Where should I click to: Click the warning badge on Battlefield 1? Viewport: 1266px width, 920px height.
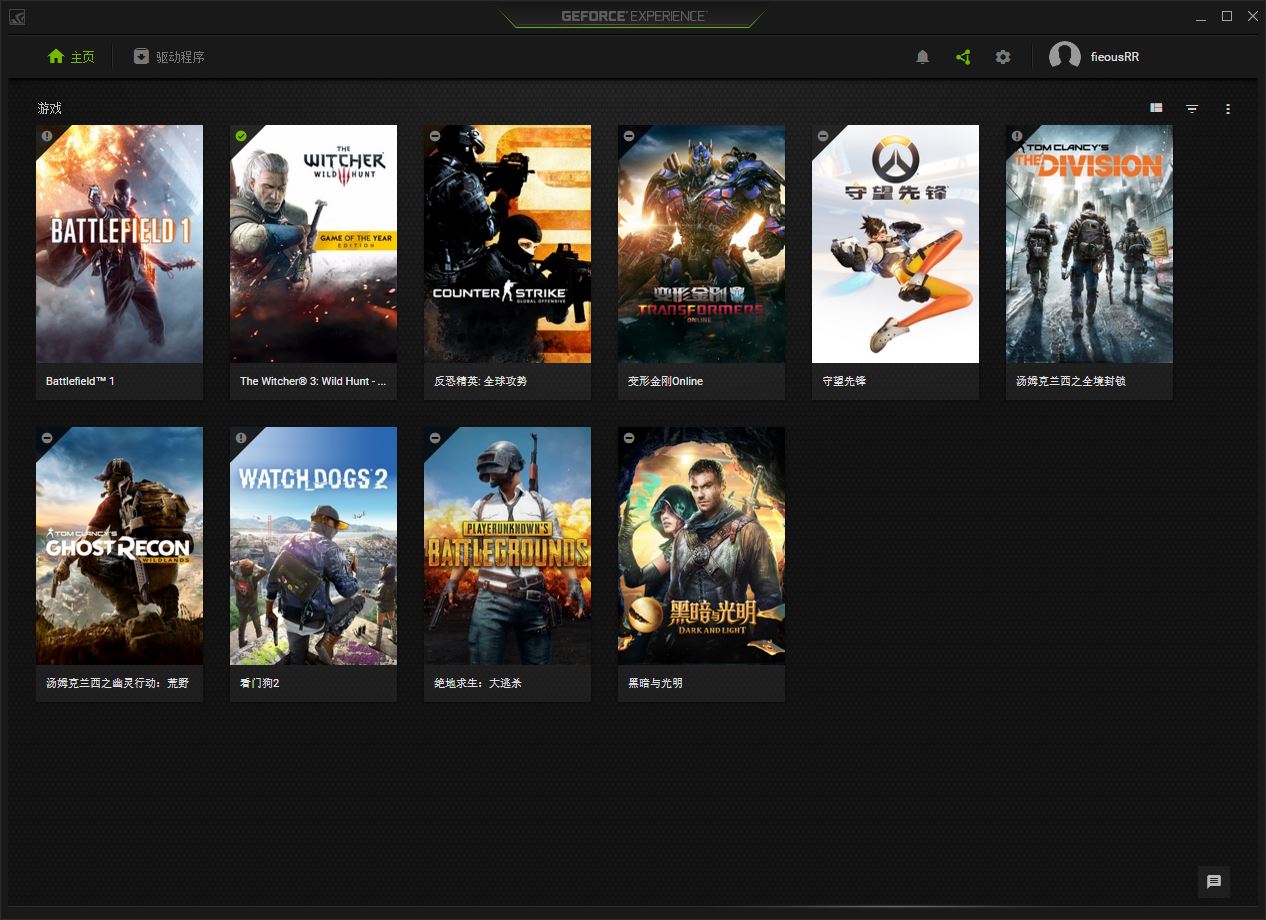pos(46,135)
